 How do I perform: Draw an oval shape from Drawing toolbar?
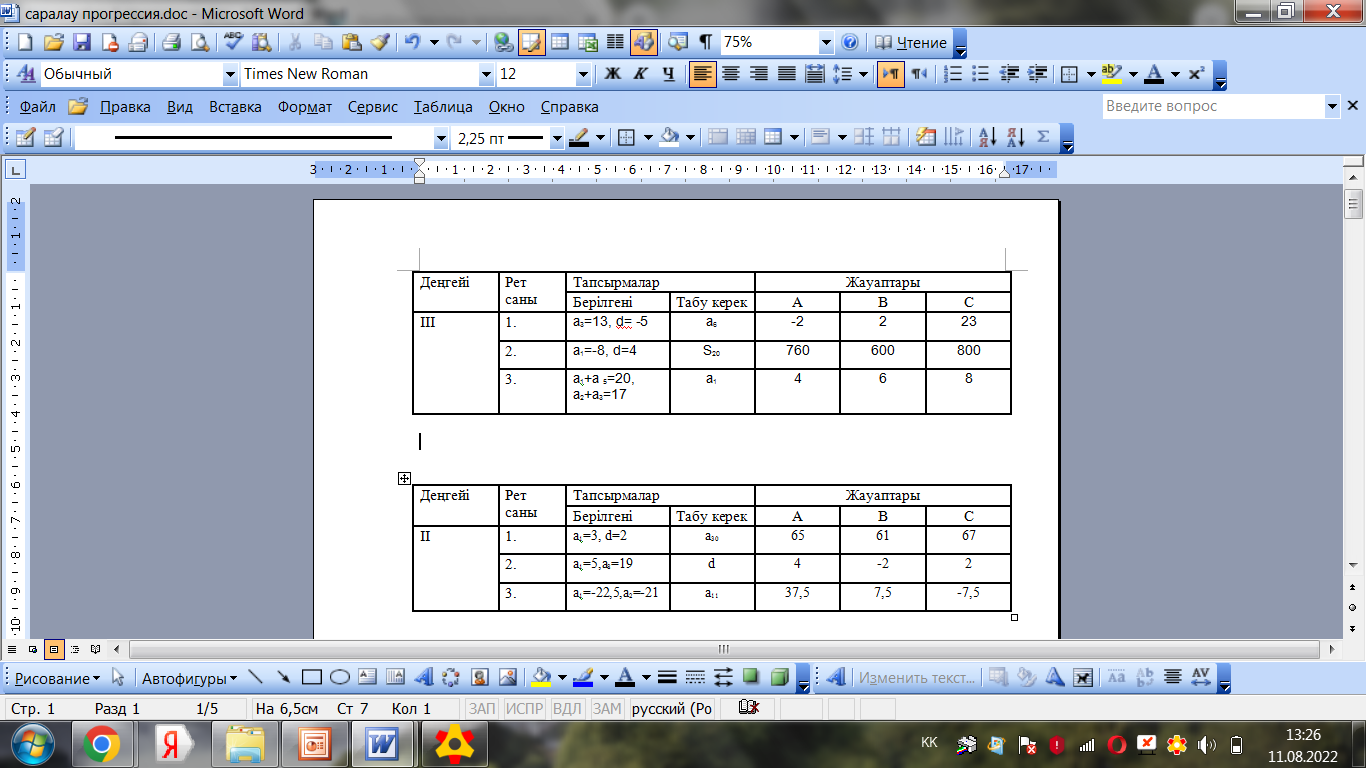[x=340, y=677]
